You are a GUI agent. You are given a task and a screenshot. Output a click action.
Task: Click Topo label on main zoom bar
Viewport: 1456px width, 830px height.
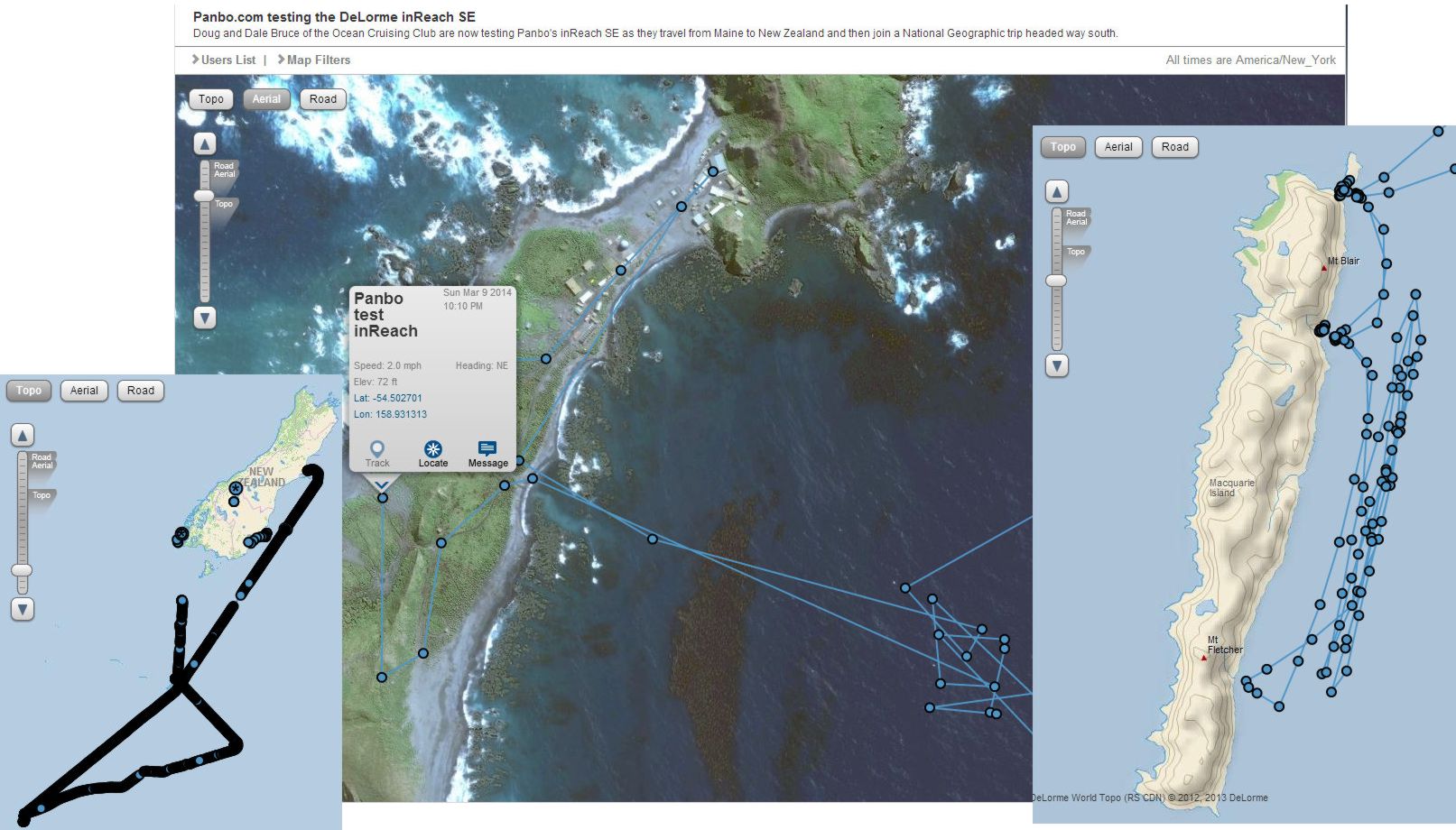coord(224,204)
